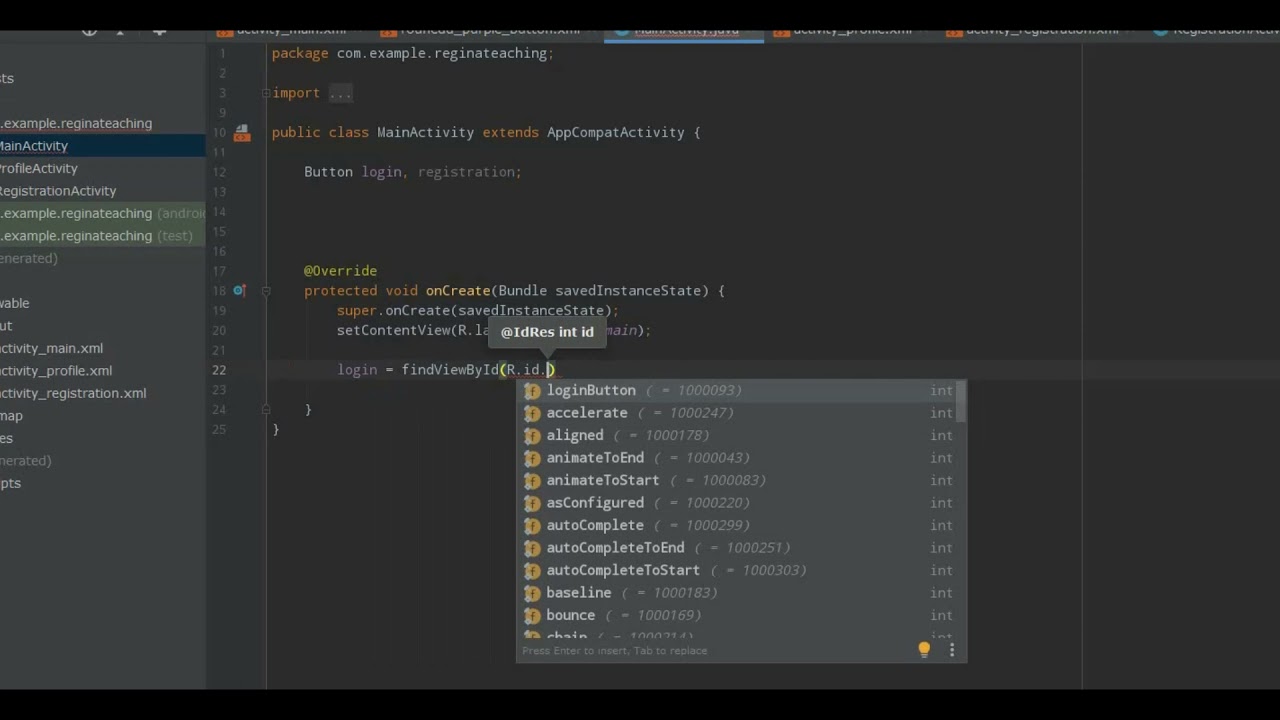The image size is (1280, 720).
Task: Click the onCreate method name on line 18
Action: [x=458, y=291]
